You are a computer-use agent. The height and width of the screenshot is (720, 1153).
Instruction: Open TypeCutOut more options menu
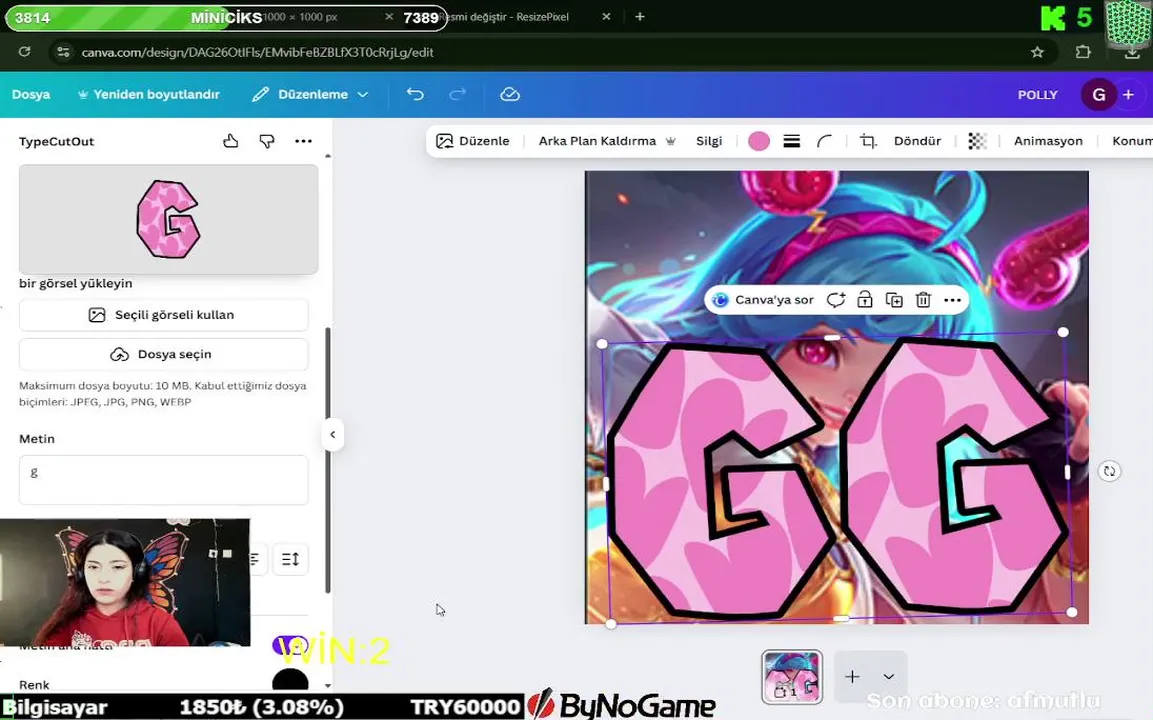[x=303, y=141]
